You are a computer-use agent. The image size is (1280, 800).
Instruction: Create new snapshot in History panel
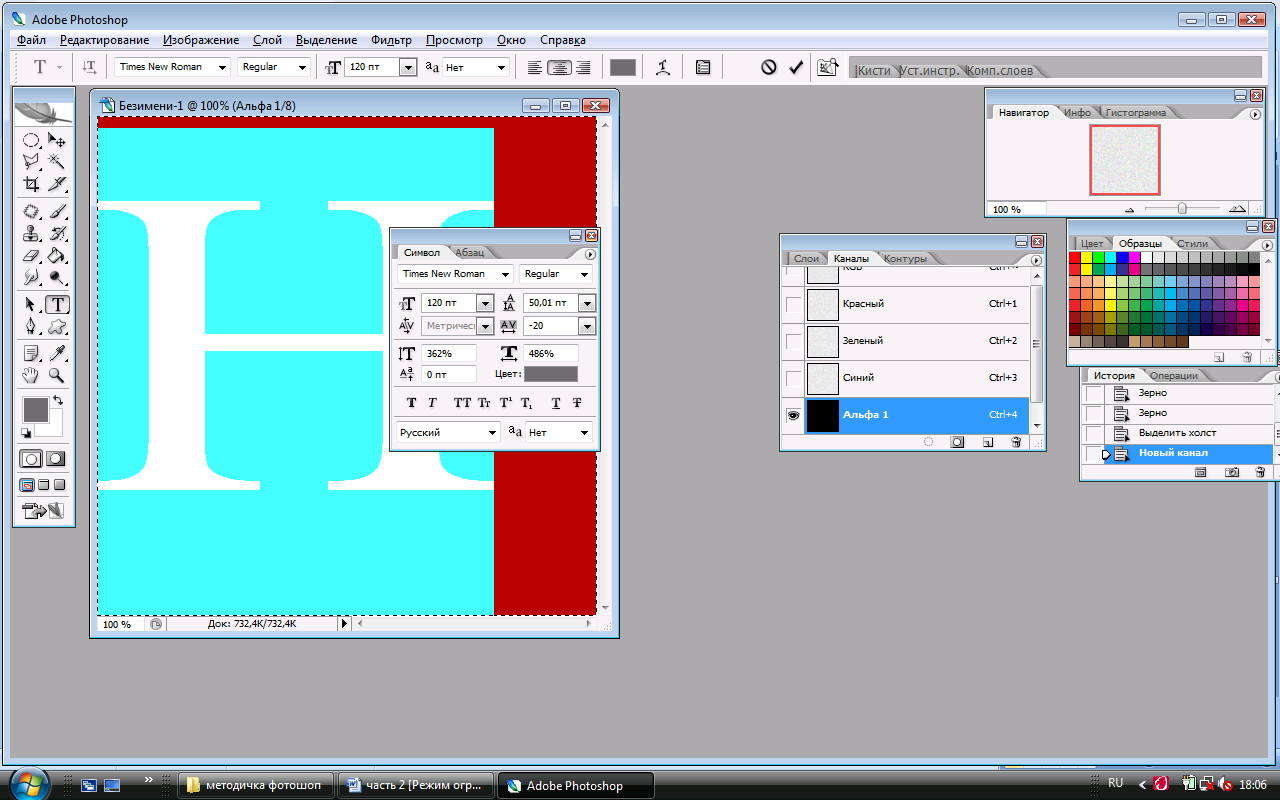[1232, 471]
